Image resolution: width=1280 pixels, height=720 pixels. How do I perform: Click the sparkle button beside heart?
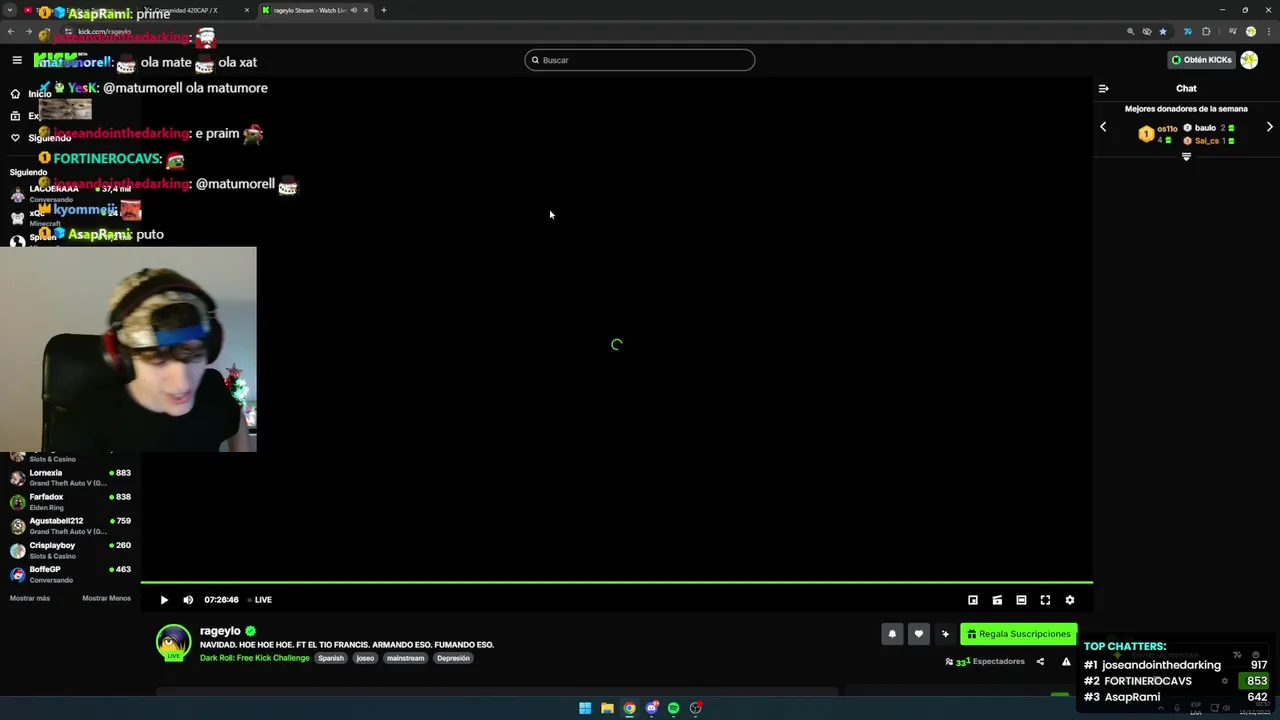(x=945, y=634)
